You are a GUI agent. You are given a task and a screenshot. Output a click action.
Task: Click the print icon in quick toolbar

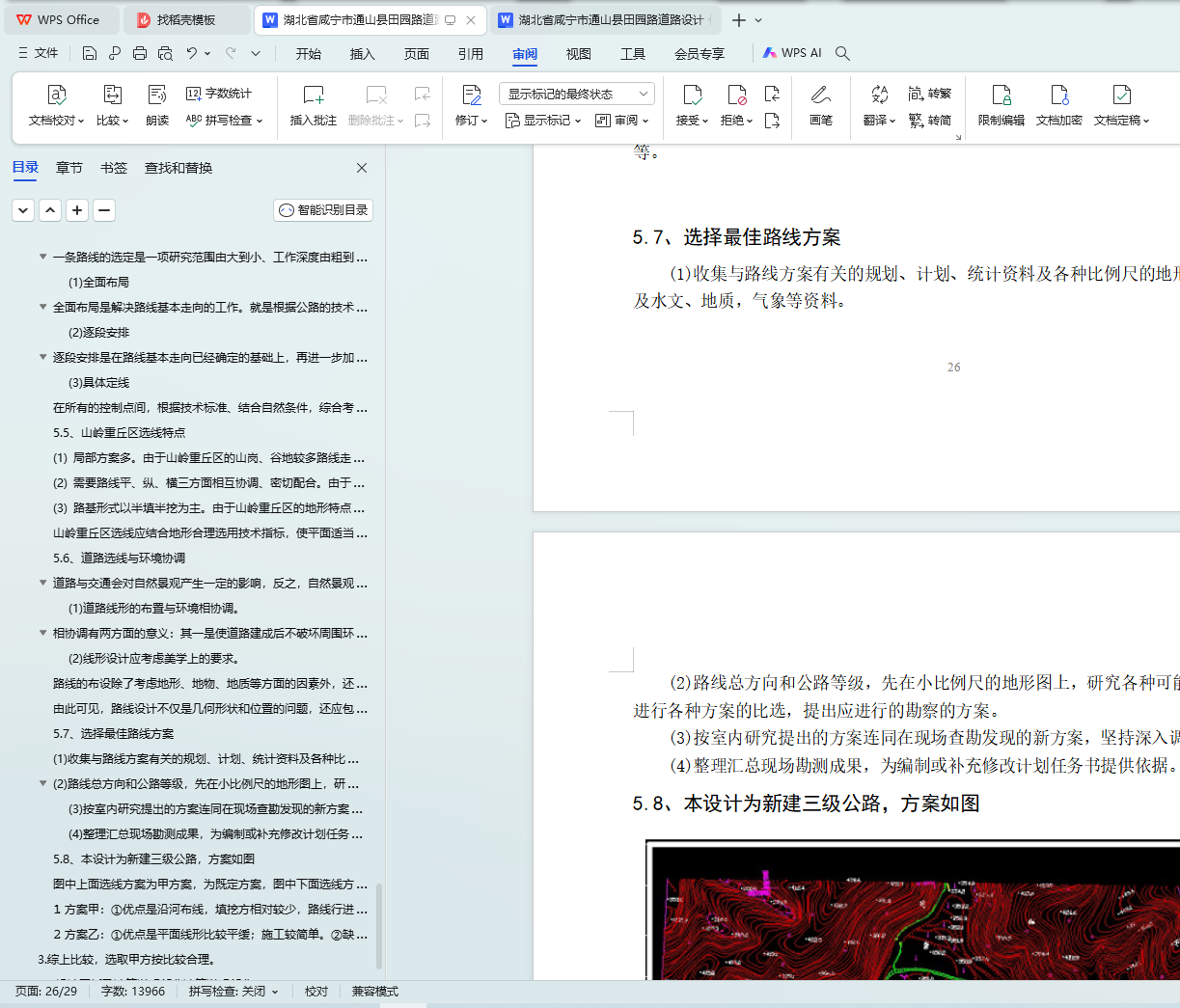[x=140, y=53]
